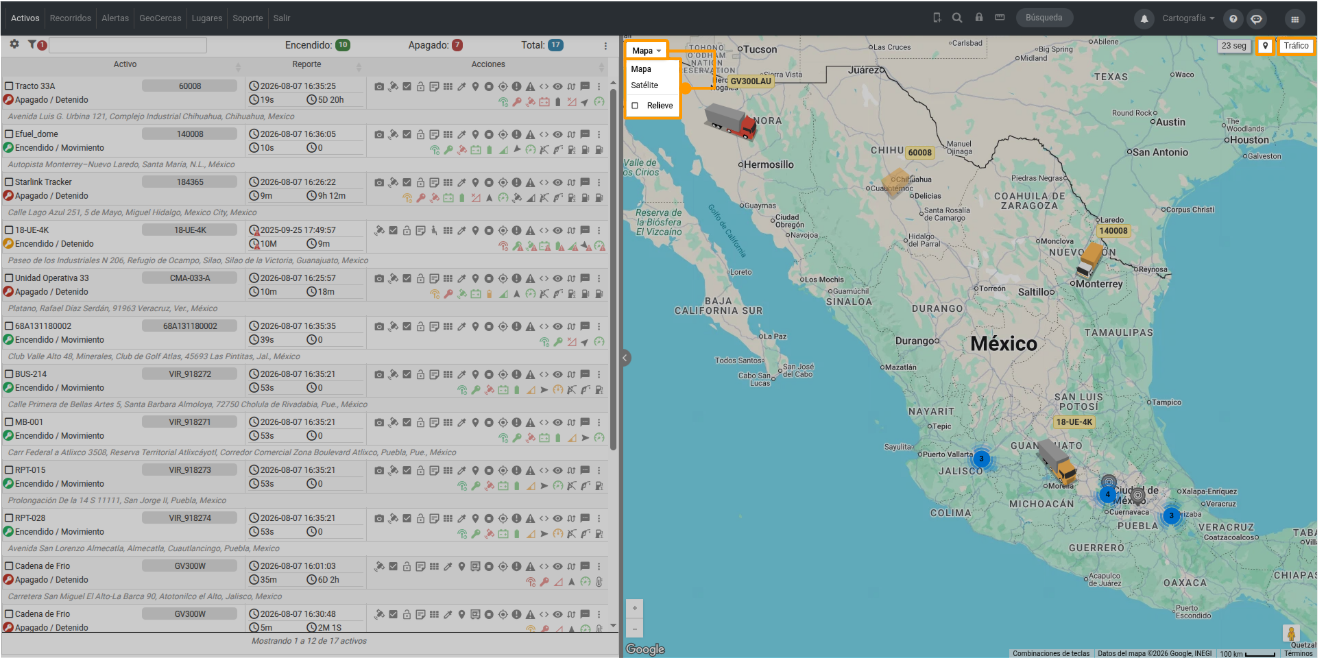Tick the Tracto 33A checkbox
This screenshot has height=658, width=1318.
[9, 86]
